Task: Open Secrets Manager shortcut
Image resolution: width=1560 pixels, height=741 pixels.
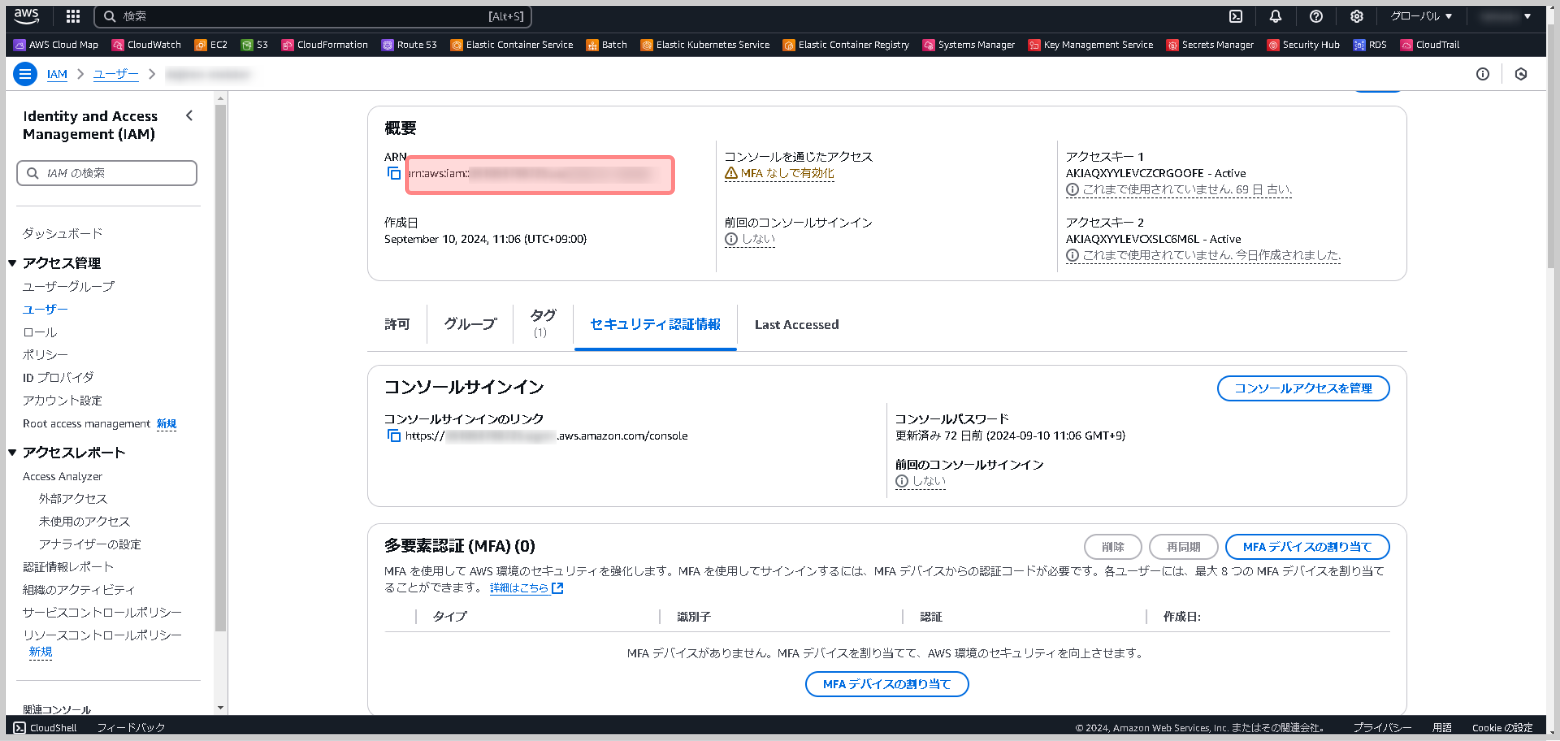Action: [x=1211, y=44]
